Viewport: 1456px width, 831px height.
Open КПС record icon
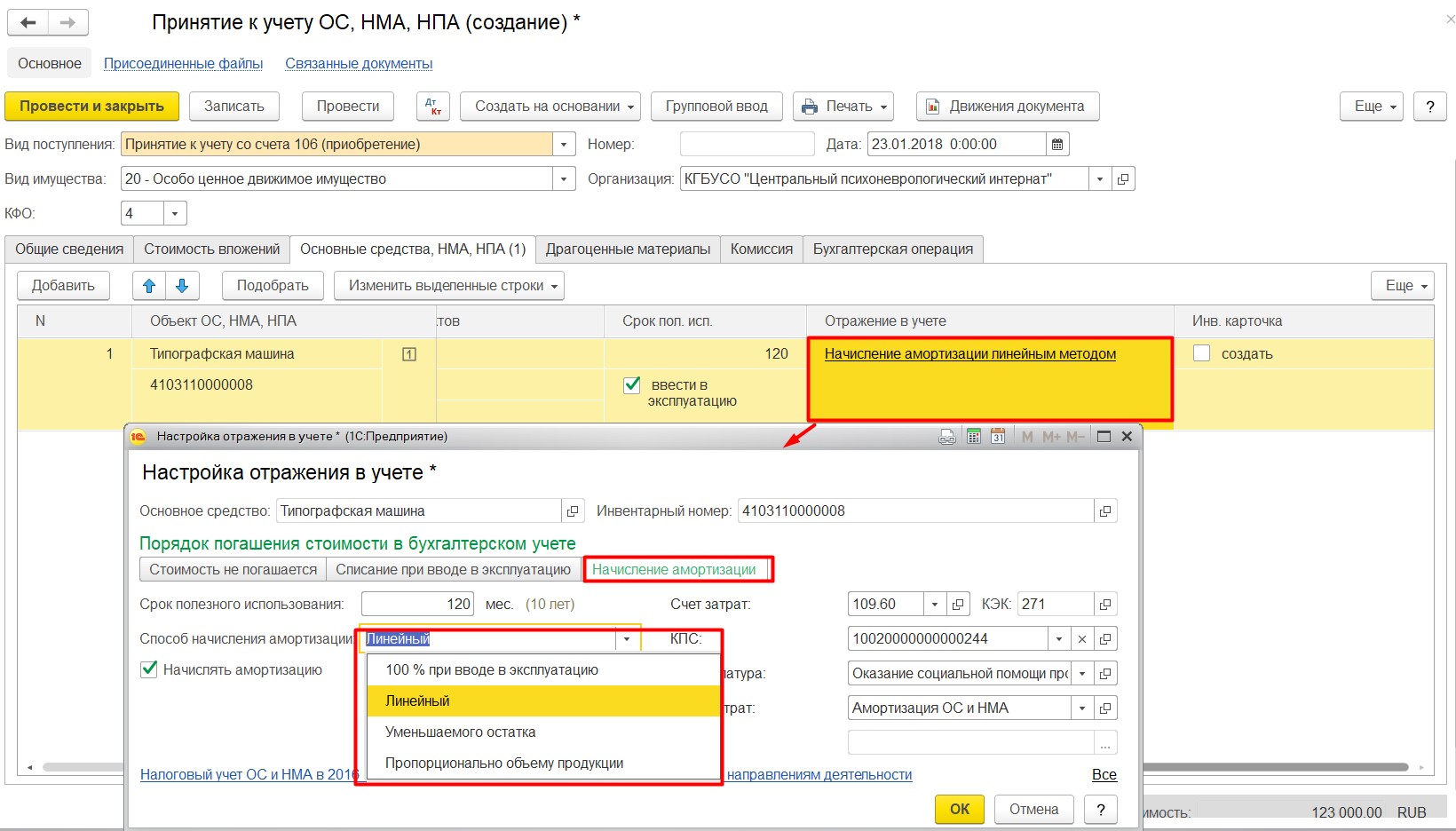tap(1105, 639)
